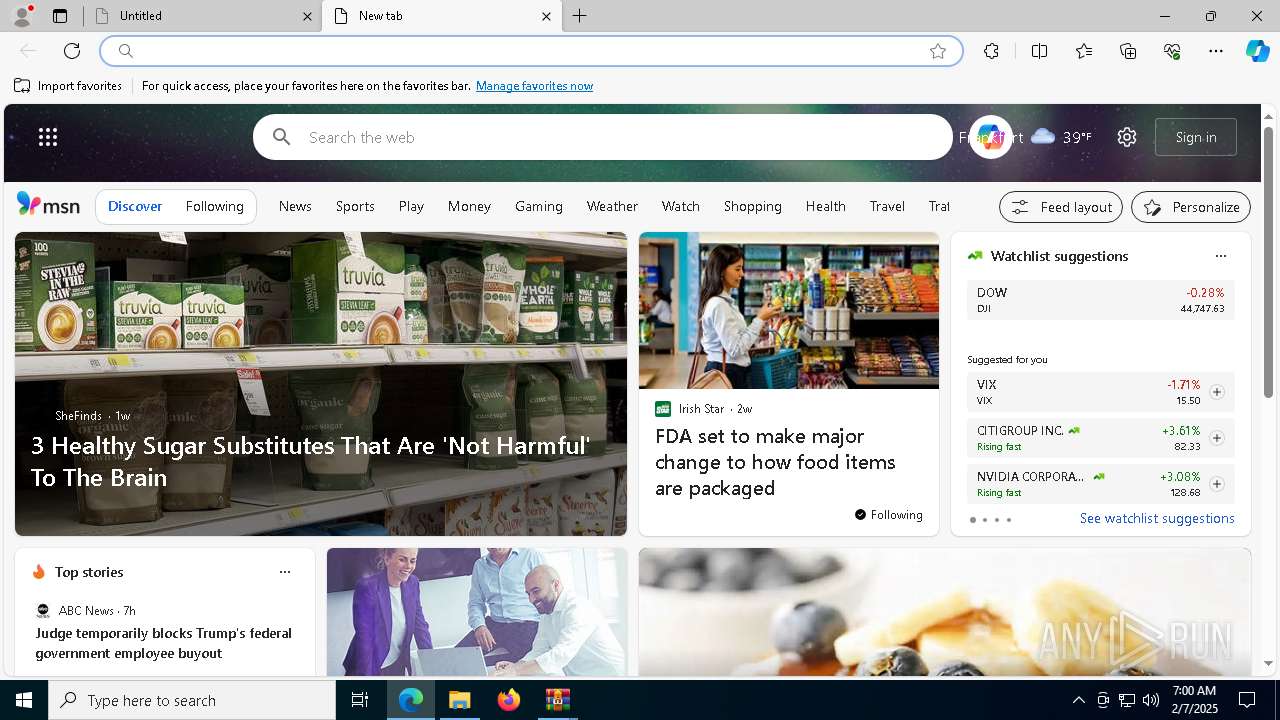Switch to the Untitled tab
The height and width of the screenshot is (720, 1280).
(203, 16)
